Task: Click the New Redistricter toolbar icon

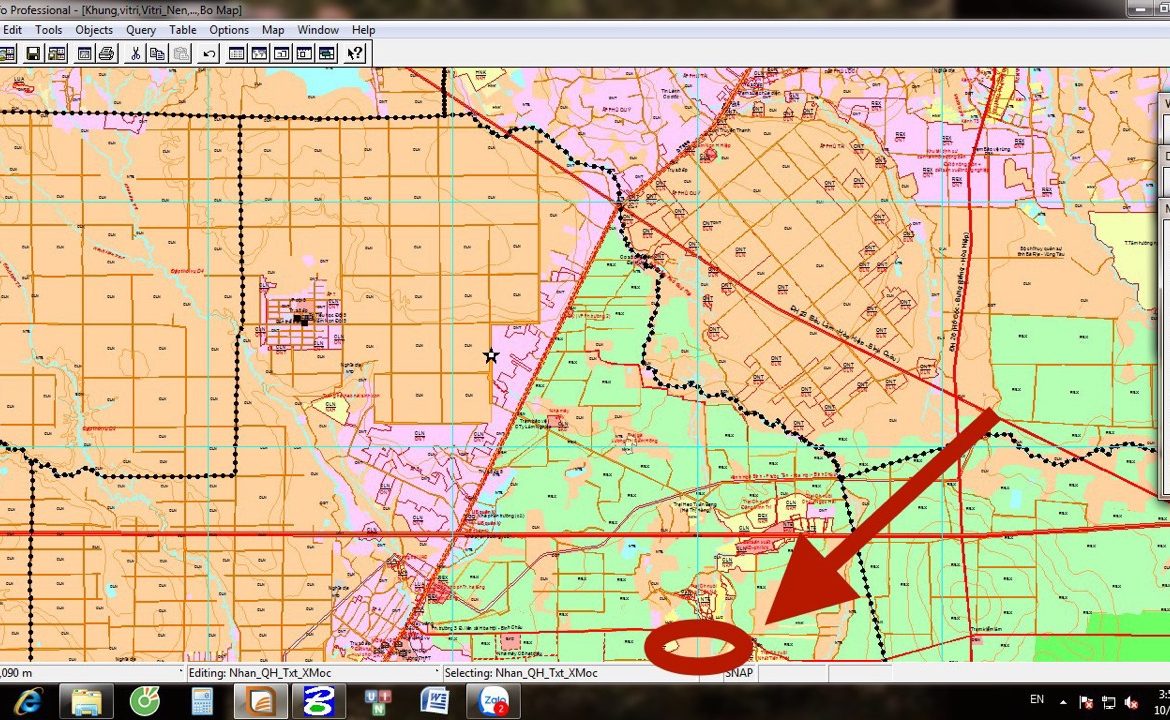Action: point(327,53)
